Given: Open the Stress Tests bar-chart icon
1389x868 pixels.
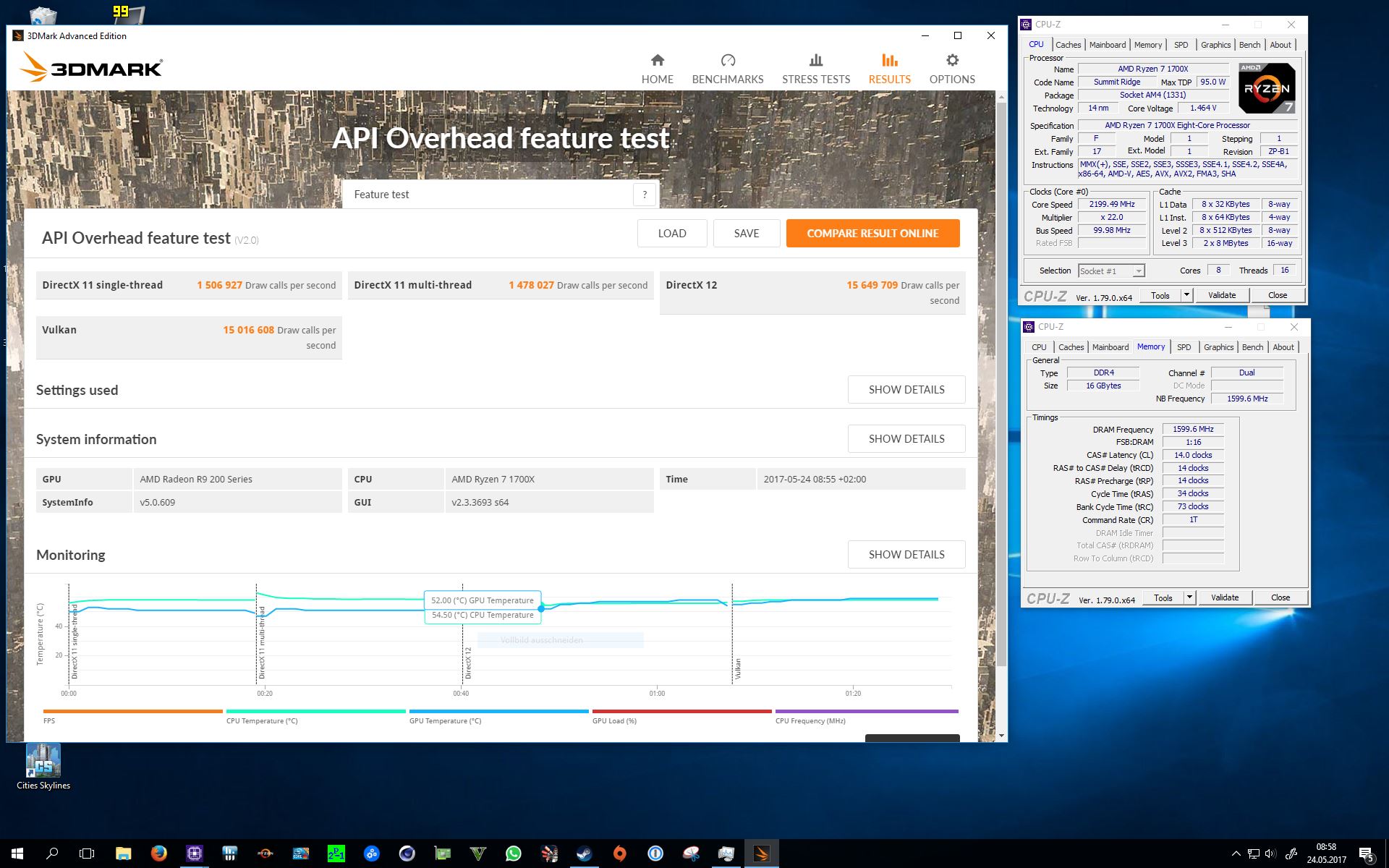Looking at the screenshot, I should click(815, 61).
